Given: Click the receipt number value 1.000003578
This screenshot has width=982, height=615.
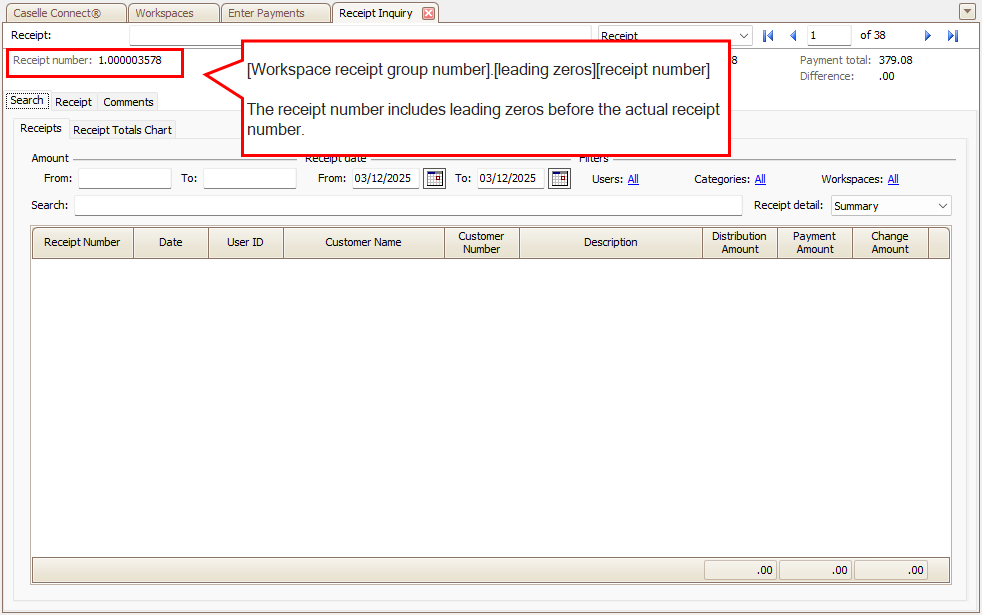Looking at the screenshot, I should (x=130, y=60).
